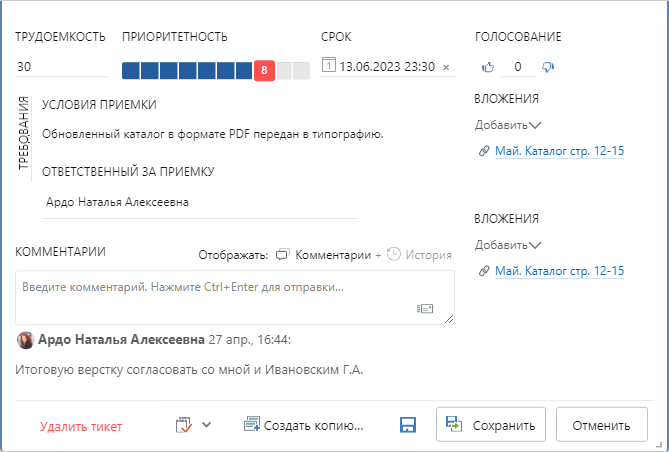Click Наталья Ардо's avatar in the comments
The height and width of the screenshot is (452, 669).
pos(25,340)
